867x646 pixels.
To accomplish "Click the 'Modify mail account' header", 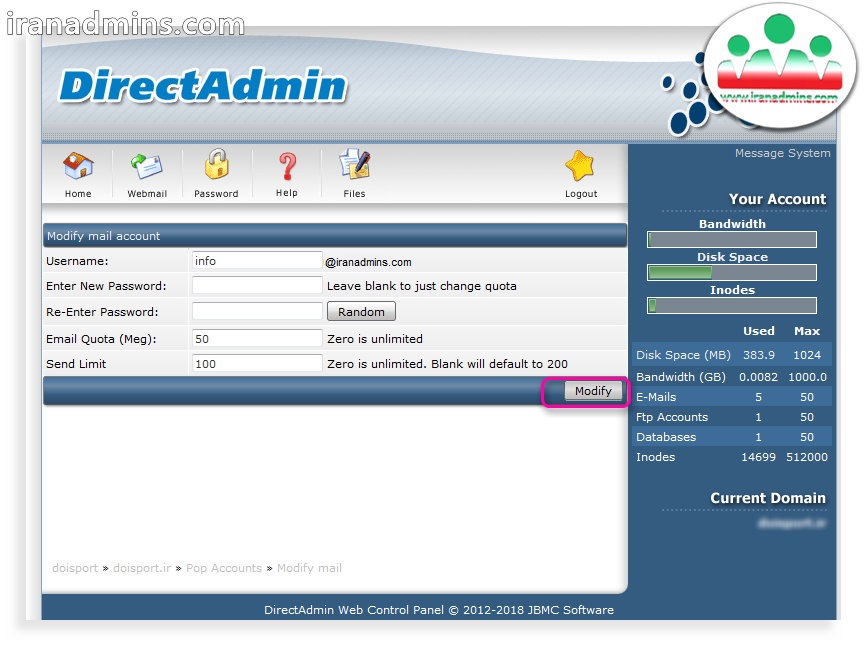I will 103,236.
